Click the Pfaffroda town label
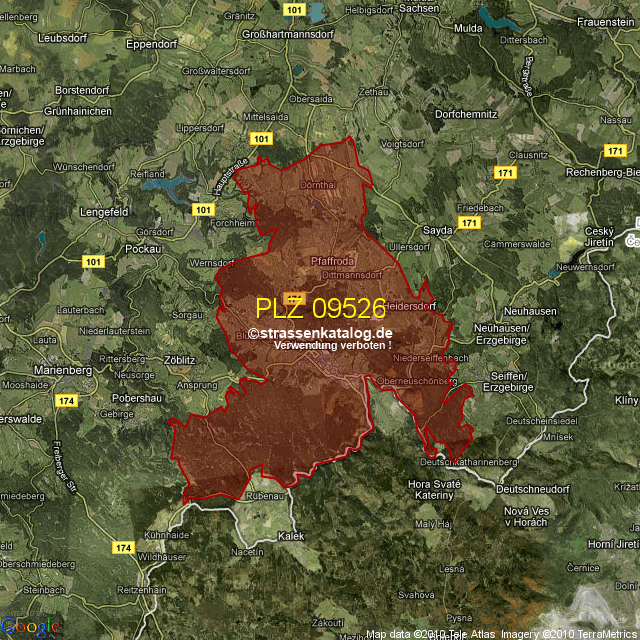640x640 pixels. pyautogui.click(x=332, y=261)
